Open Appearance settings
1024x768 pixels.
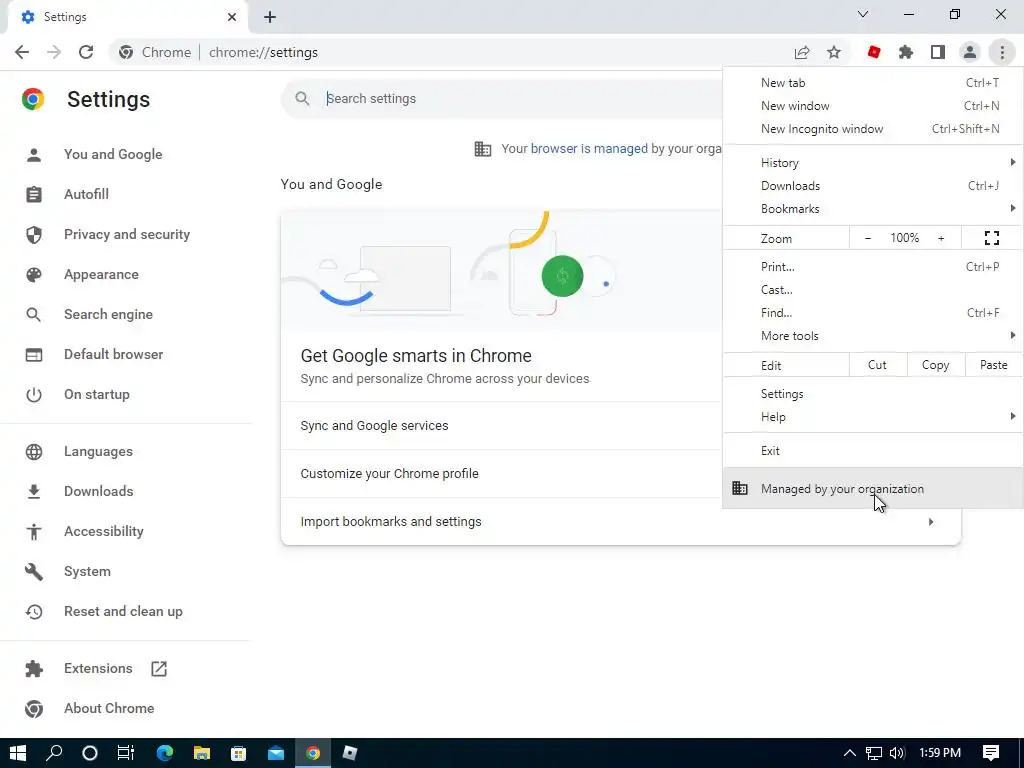[101, 274]
